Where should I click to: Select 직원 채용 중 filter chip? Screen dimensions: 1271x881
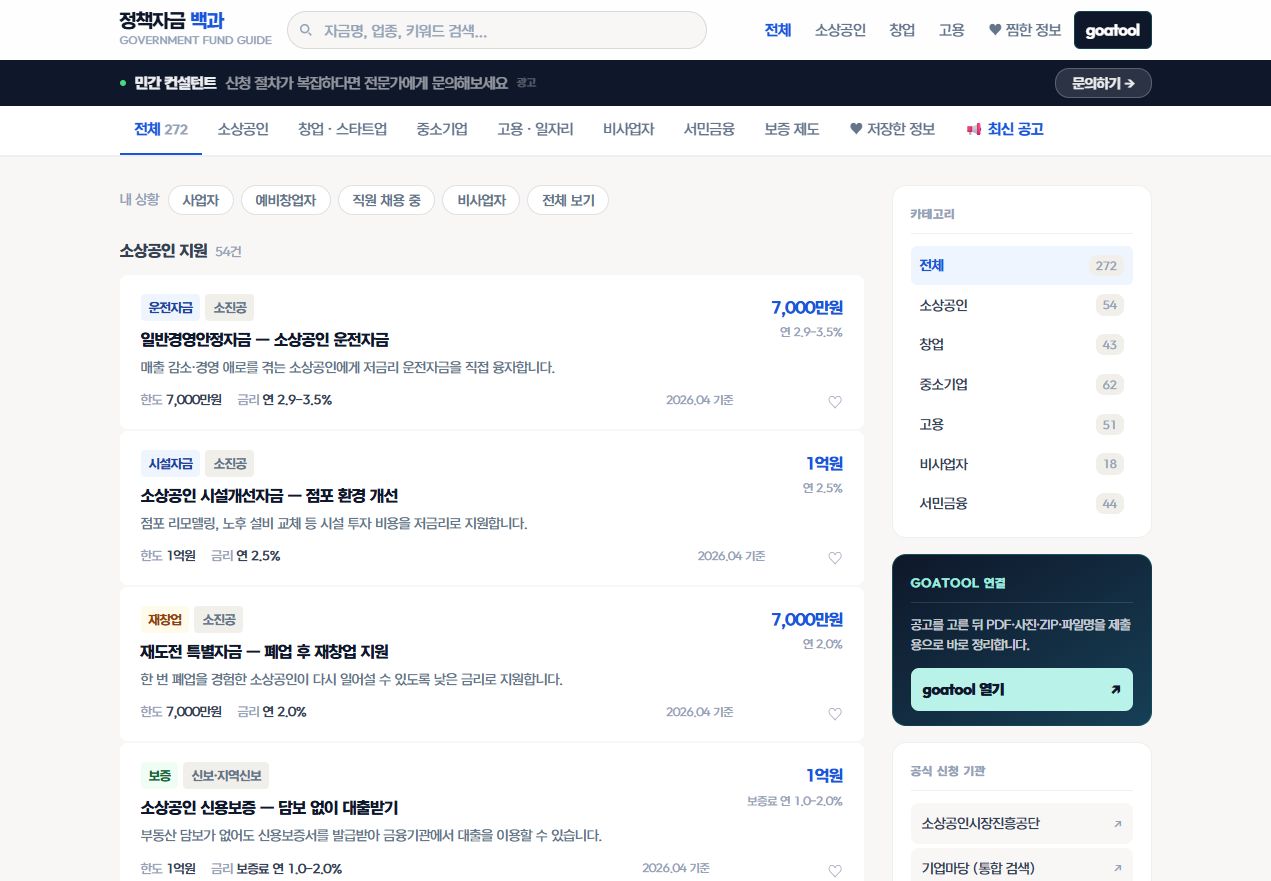click(x=387, y=200)
